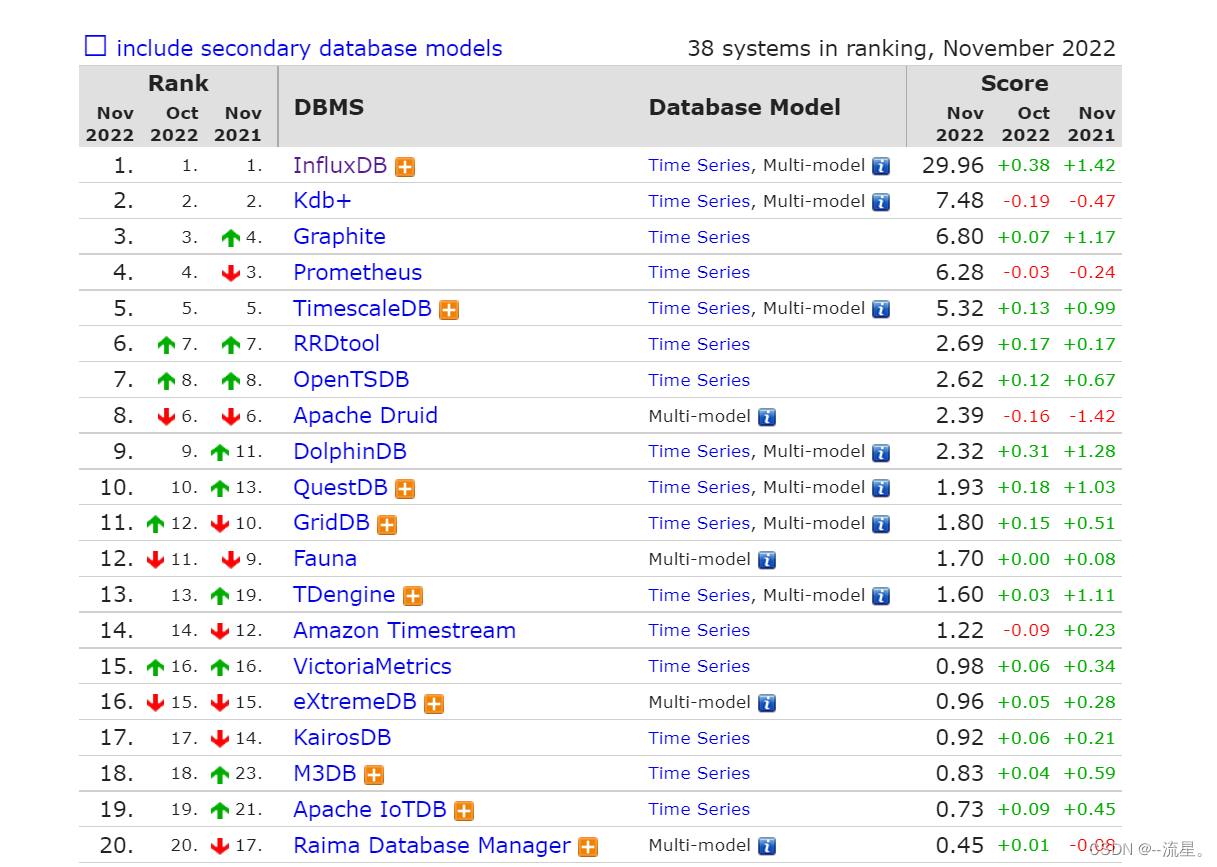Open the Apache Druid link
This screenshot has width=1217, height=867.
point(365,416)
